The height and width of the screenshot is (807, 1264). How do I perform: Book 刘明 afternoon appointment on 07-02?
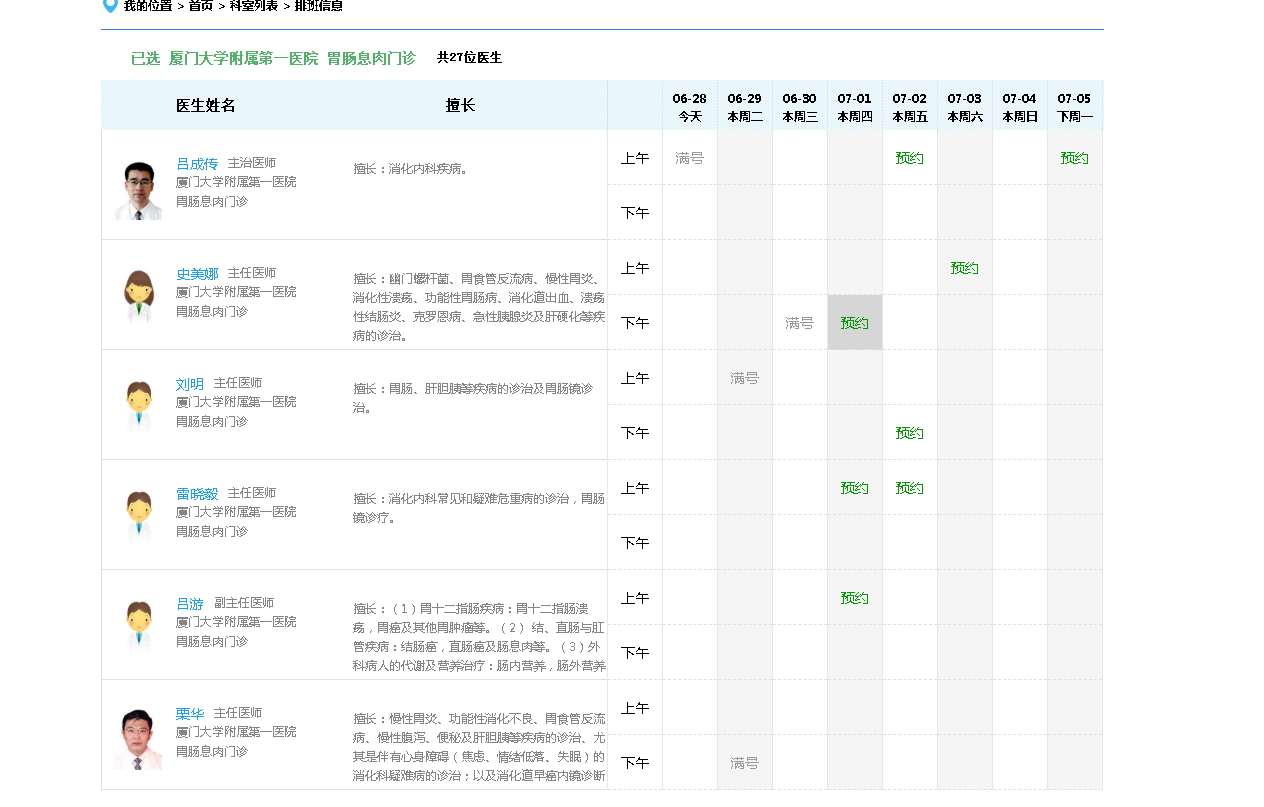click(x=909, y=433)
